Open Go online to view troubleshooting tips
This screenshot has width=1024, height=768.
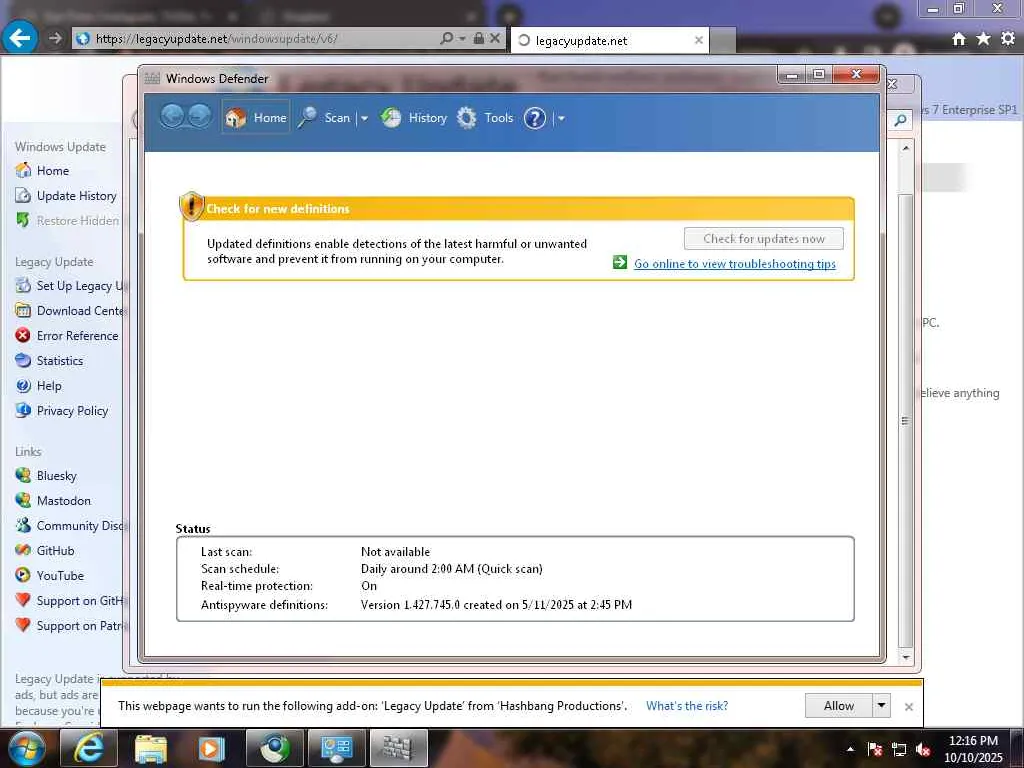735,264
